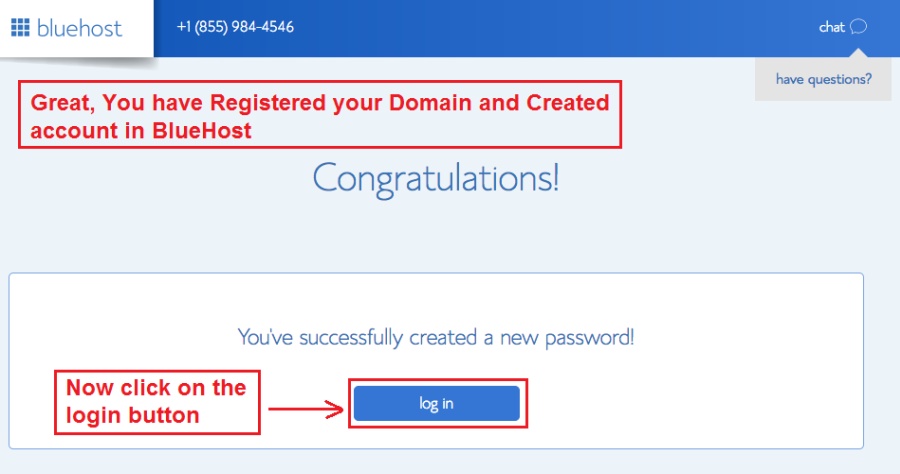
Task: Click the "have questions?" popup
Action: coord(823,79)
